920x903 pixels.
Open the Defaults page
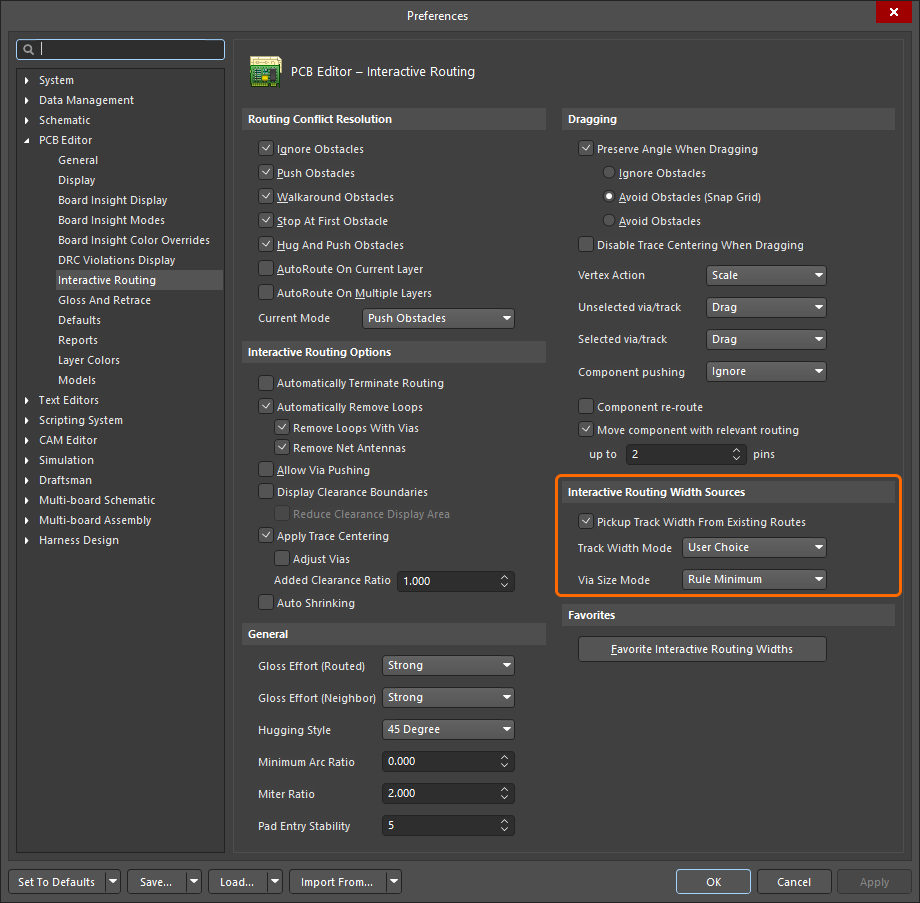click(79, 320)
